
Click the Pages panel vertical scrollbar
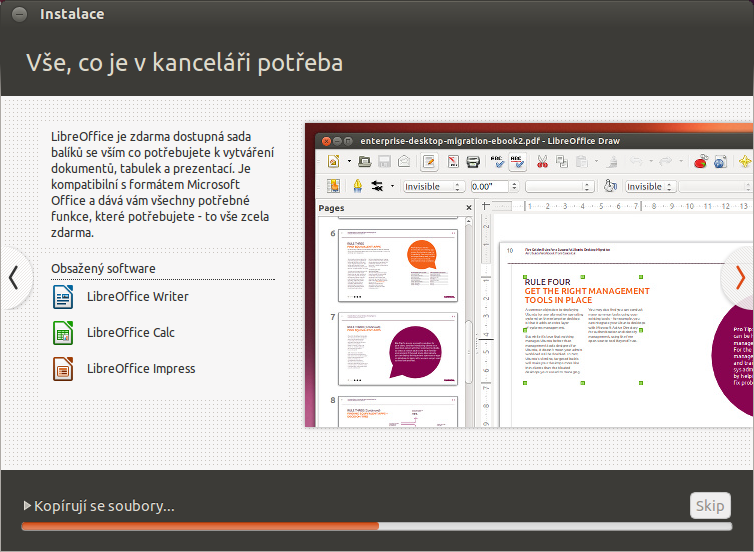[469, 321]
